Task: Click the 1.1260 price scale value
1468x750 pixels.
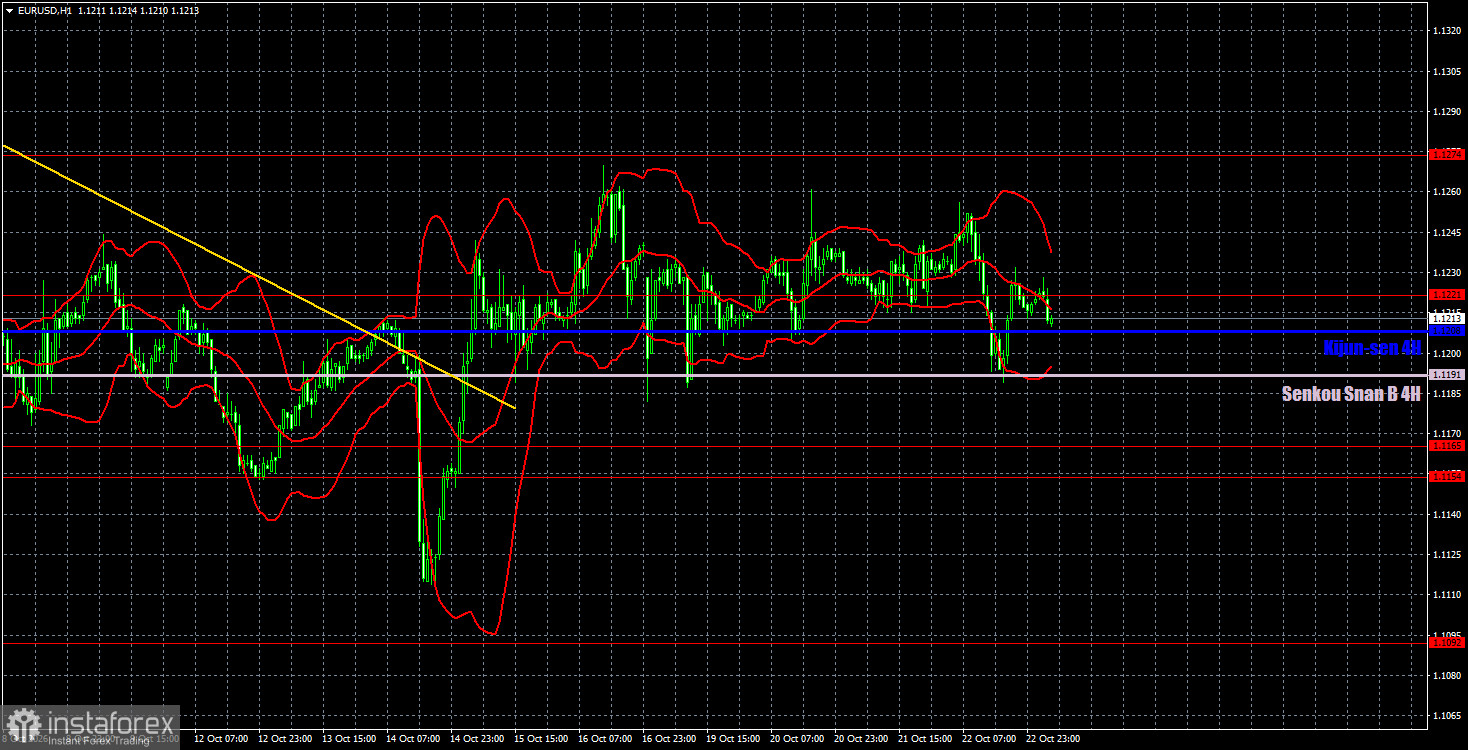Action: (x=1447, y=192)
